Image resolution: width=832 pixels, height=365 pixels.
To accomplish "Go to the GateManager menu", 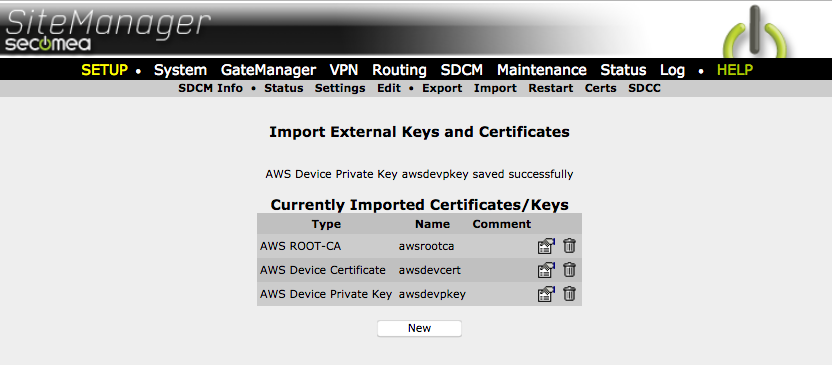I will [x=268, y=70].
